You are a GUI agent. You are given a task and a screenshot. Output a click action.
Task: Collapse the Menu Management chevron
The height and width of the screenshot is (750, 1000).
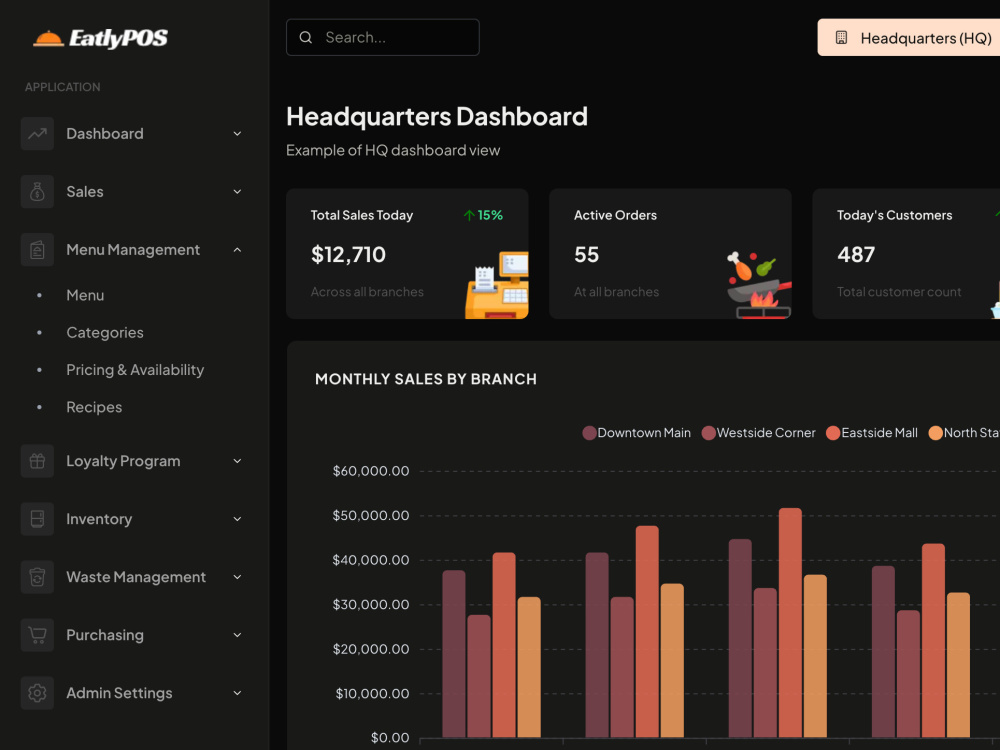(x=237, y=250)
